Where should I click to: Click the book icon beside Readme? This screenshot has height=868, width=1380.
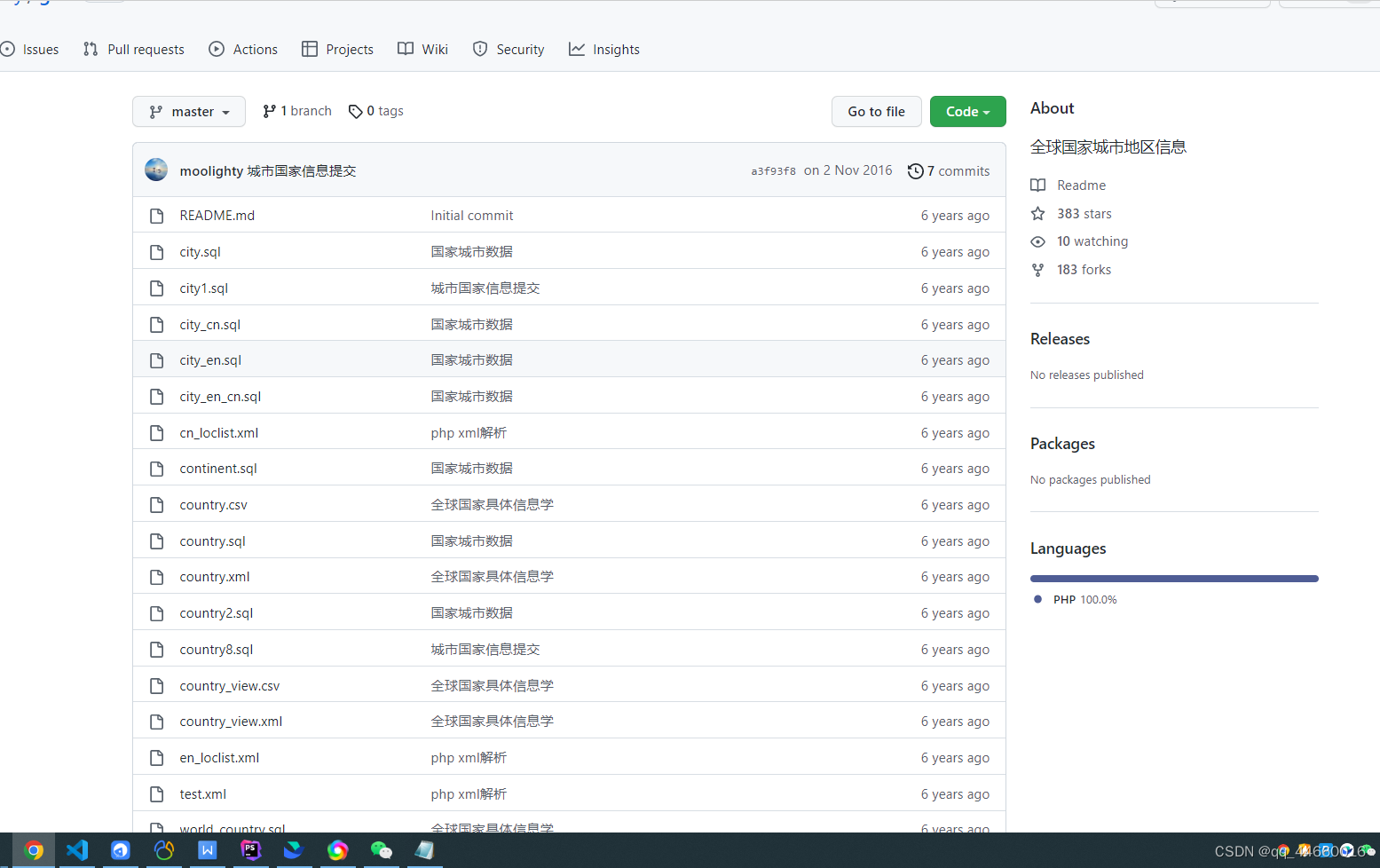point(1037,185)
